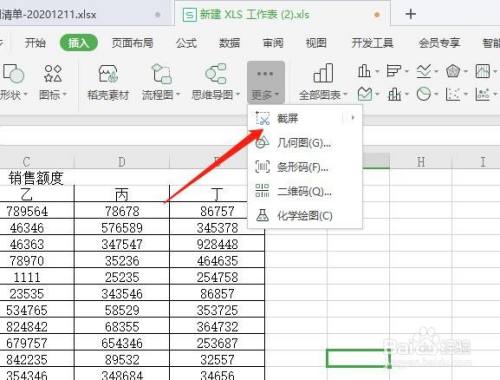
Task: Insert a column chart
Action: click(x=364, y=71)
